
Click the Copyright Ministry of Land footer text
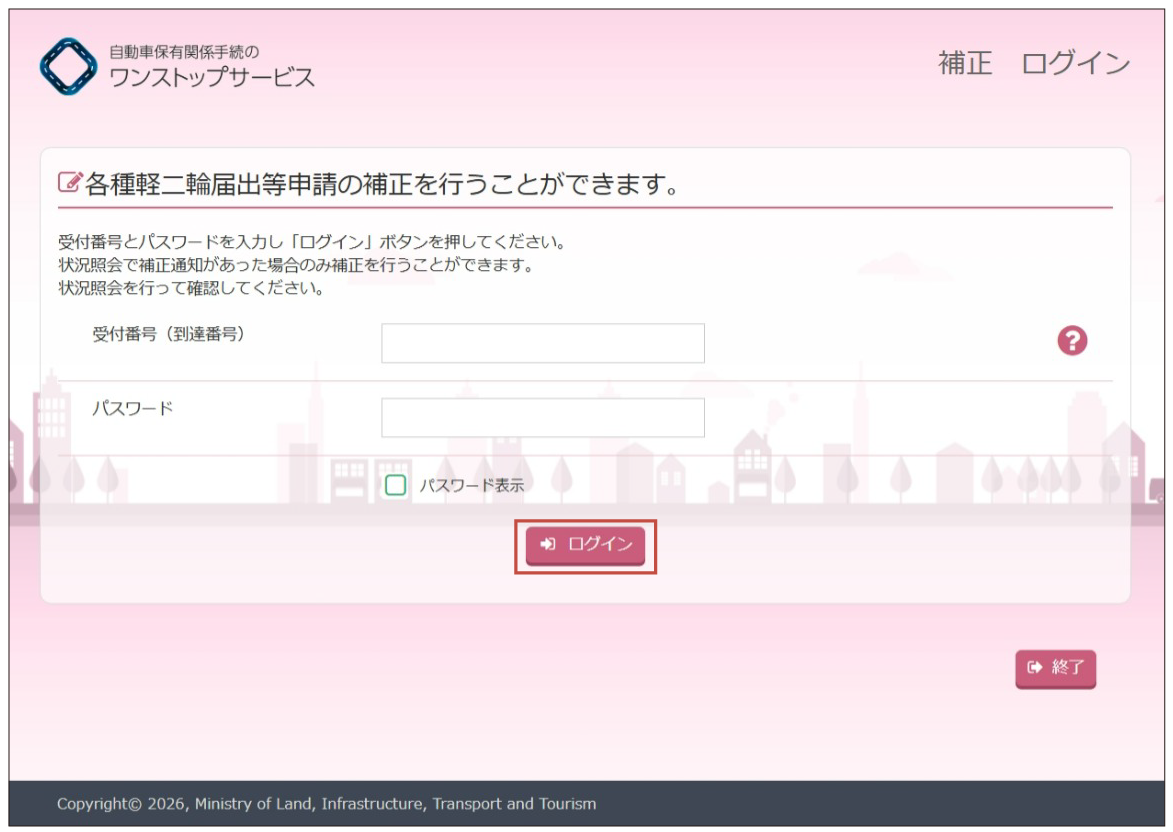click(326, 804)
